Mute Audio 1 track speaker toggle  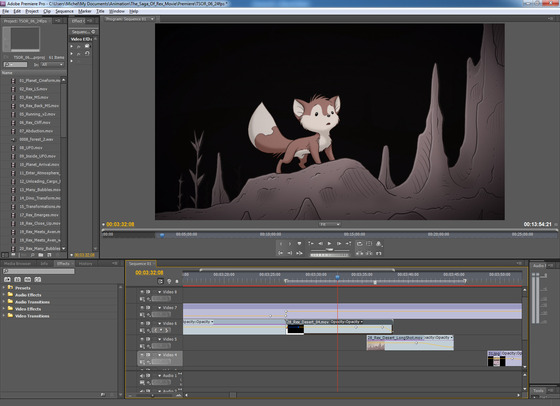(x=142, y=376)
